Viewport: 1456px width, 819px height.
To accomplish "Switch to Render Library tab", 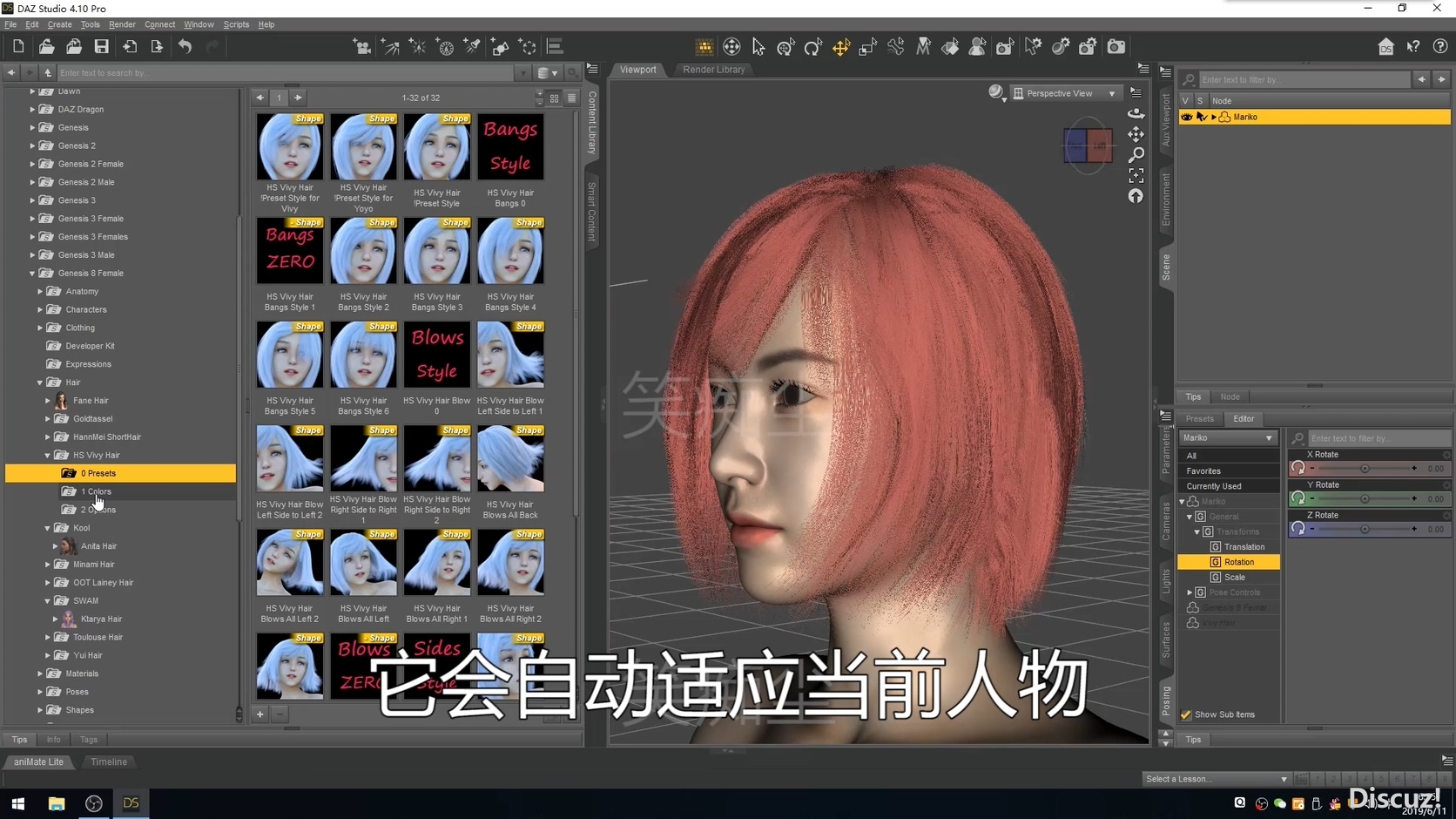I will [713, 70].
